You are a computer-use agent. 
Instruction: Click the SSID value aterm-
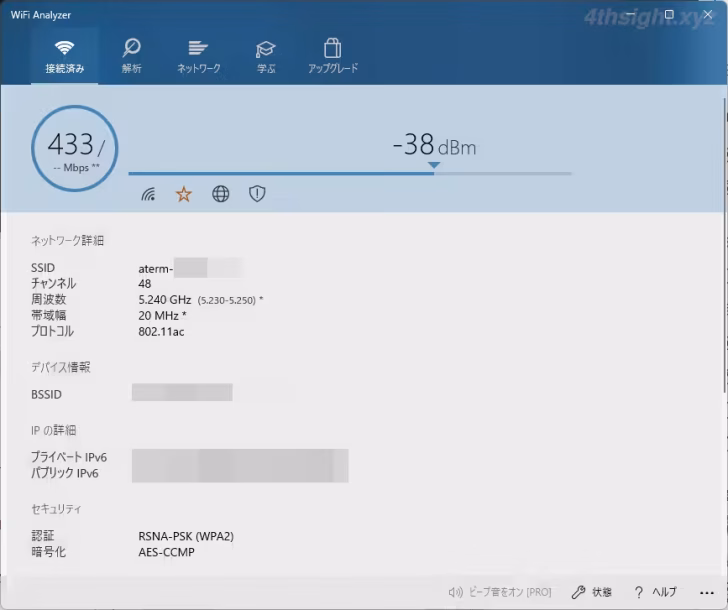tap(156, 269)
